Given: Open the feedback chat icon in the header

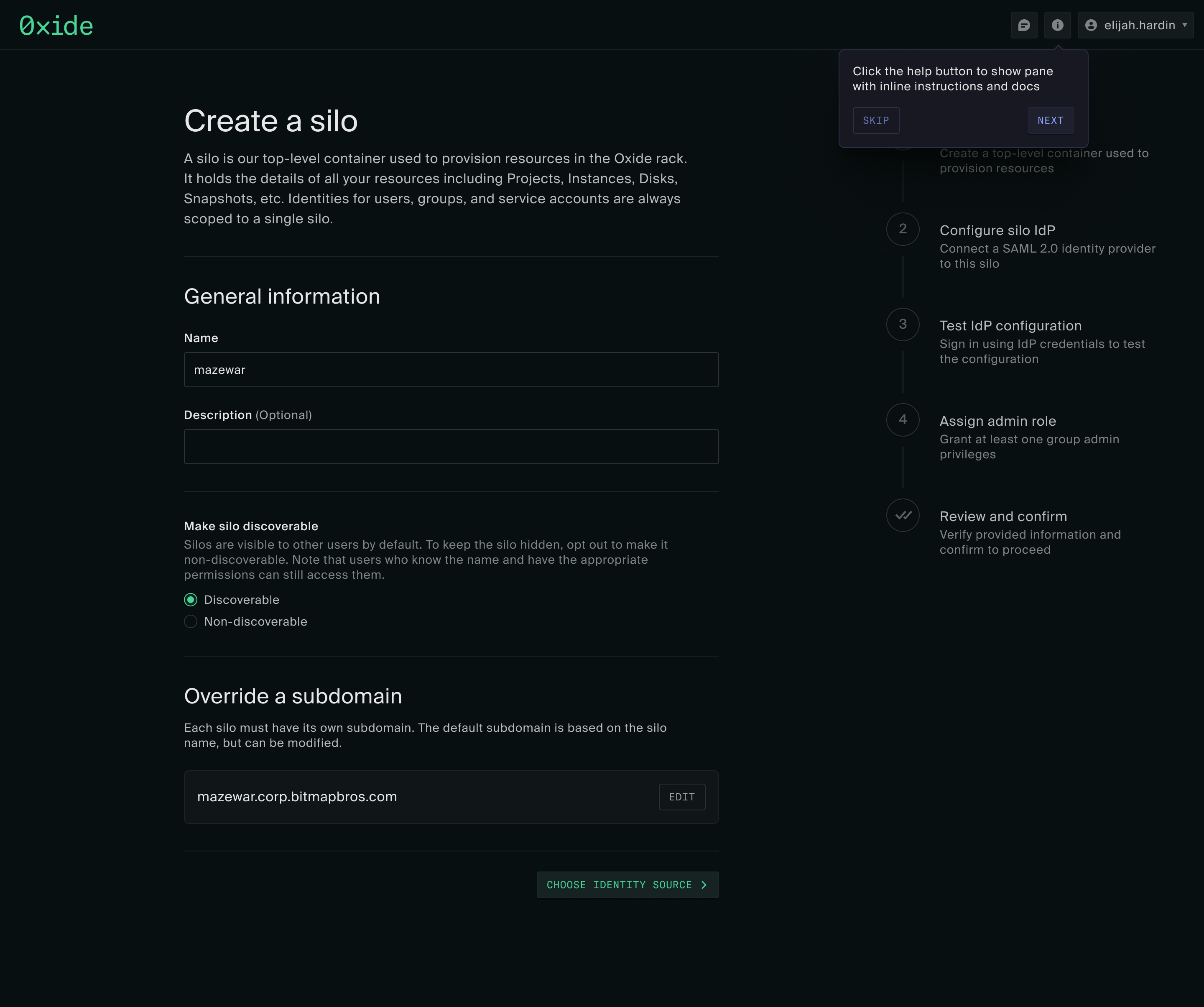Looking at the screenshot, I should pos(1025,25).
